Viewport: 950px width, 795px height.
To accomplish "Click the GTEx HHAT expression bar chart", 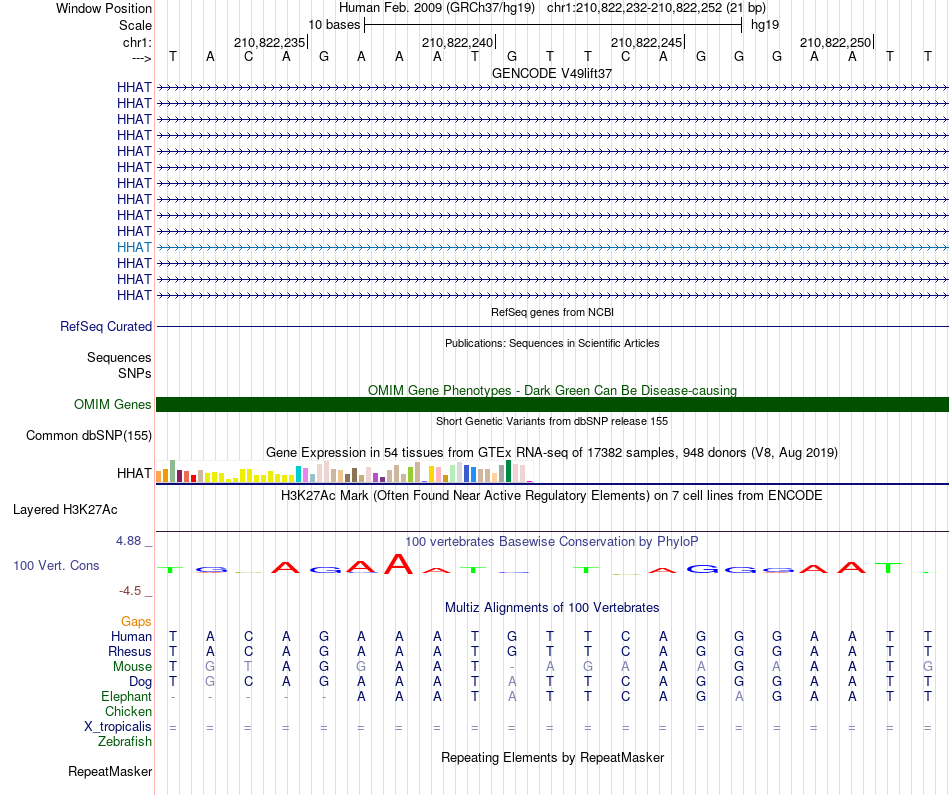I will [x=344, y=471].
